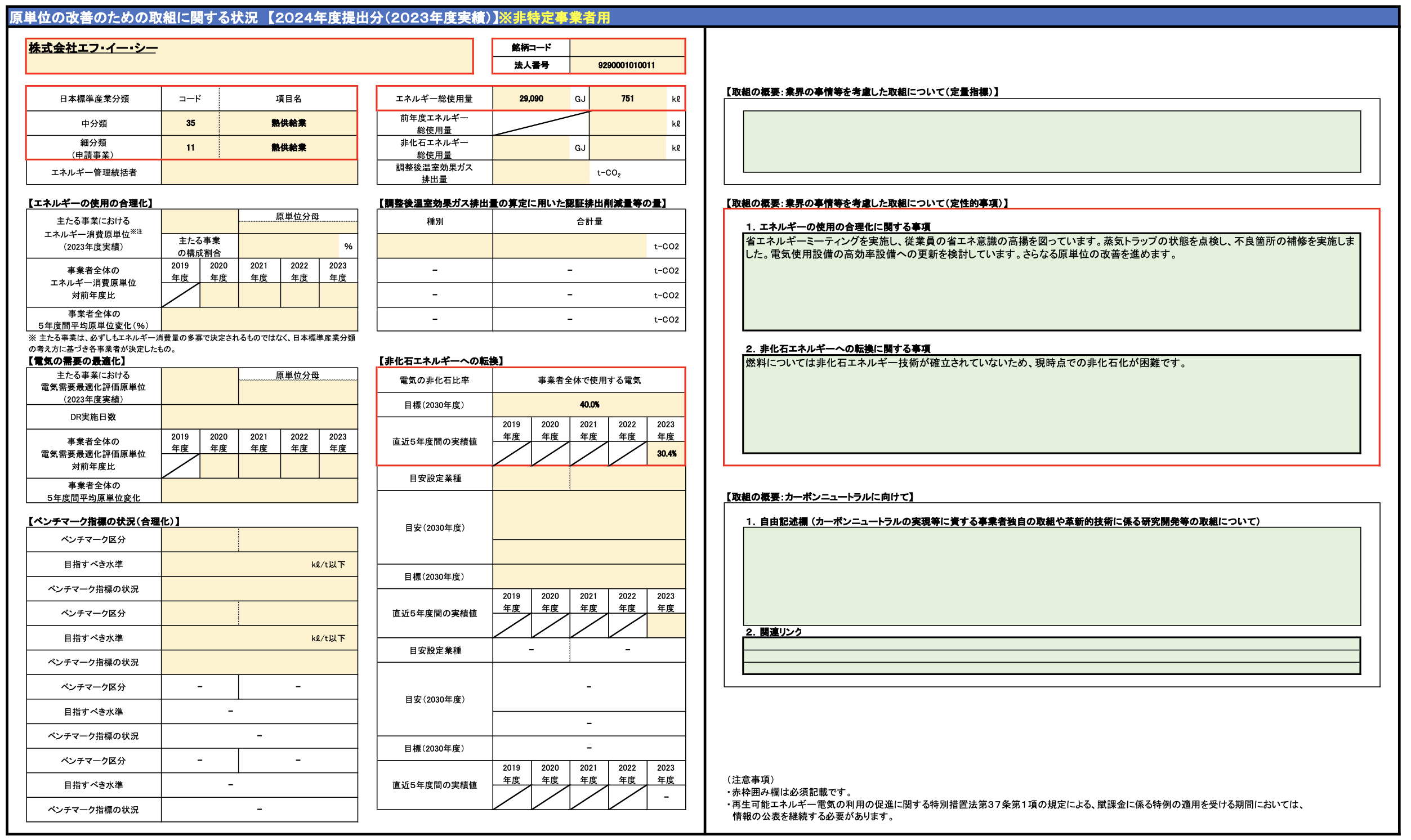Click the 細分類 code cell 11

[190, 148]
